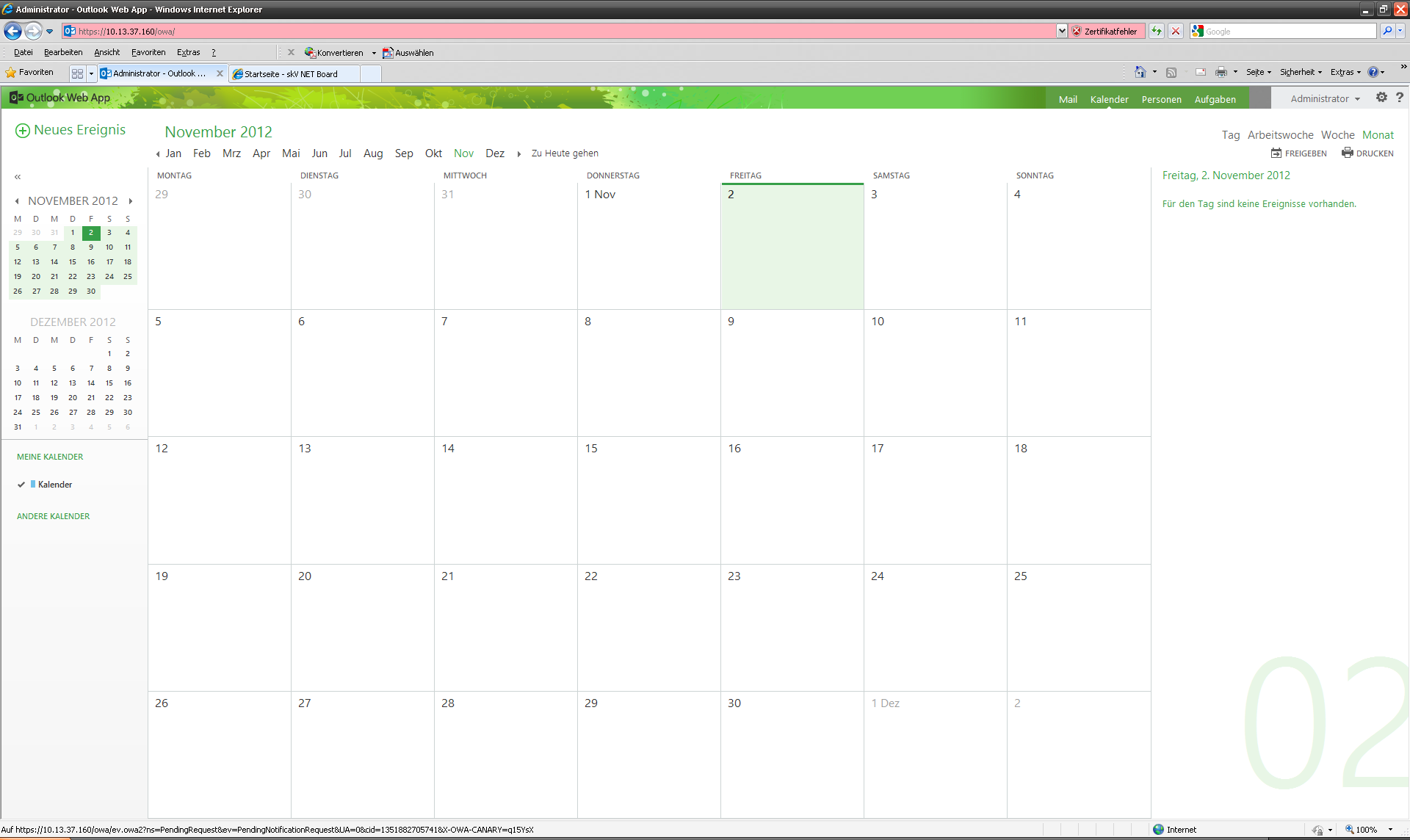This screenshot has width=1410, height=840.
Task: Expand the address bar dropdown arrow
Action: [x=1061, y=31]
